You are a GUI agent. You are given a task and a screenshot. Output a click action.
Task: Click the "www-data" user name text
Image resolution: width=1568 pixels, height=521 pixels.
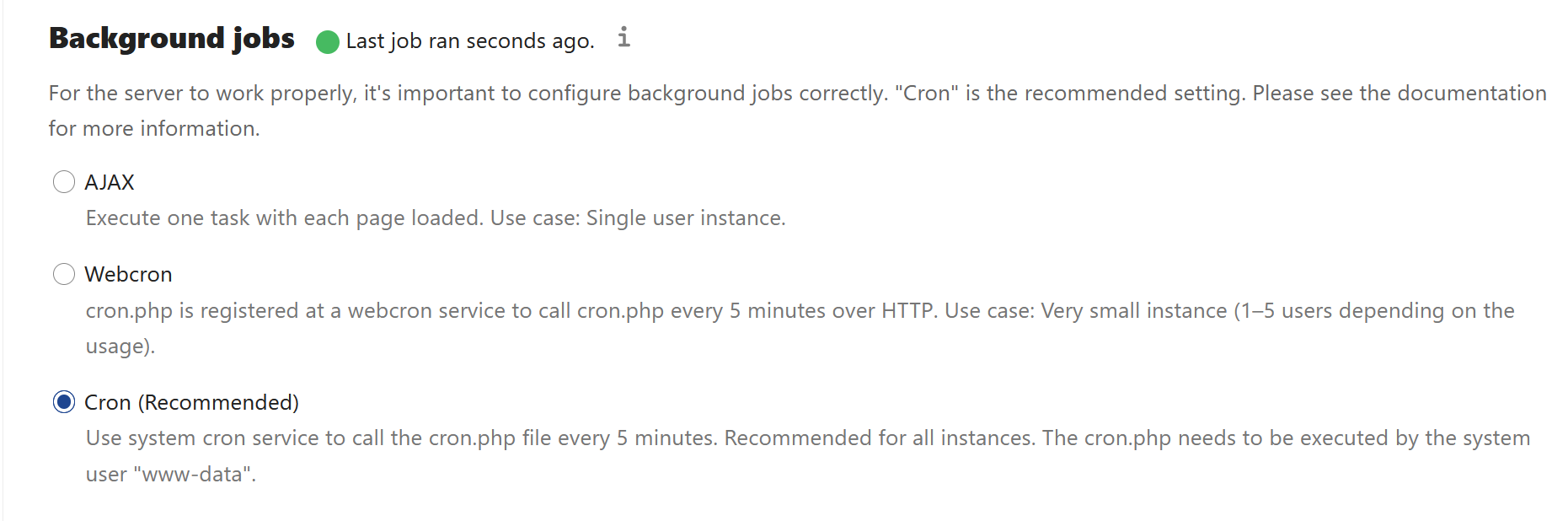pos(198,475)
